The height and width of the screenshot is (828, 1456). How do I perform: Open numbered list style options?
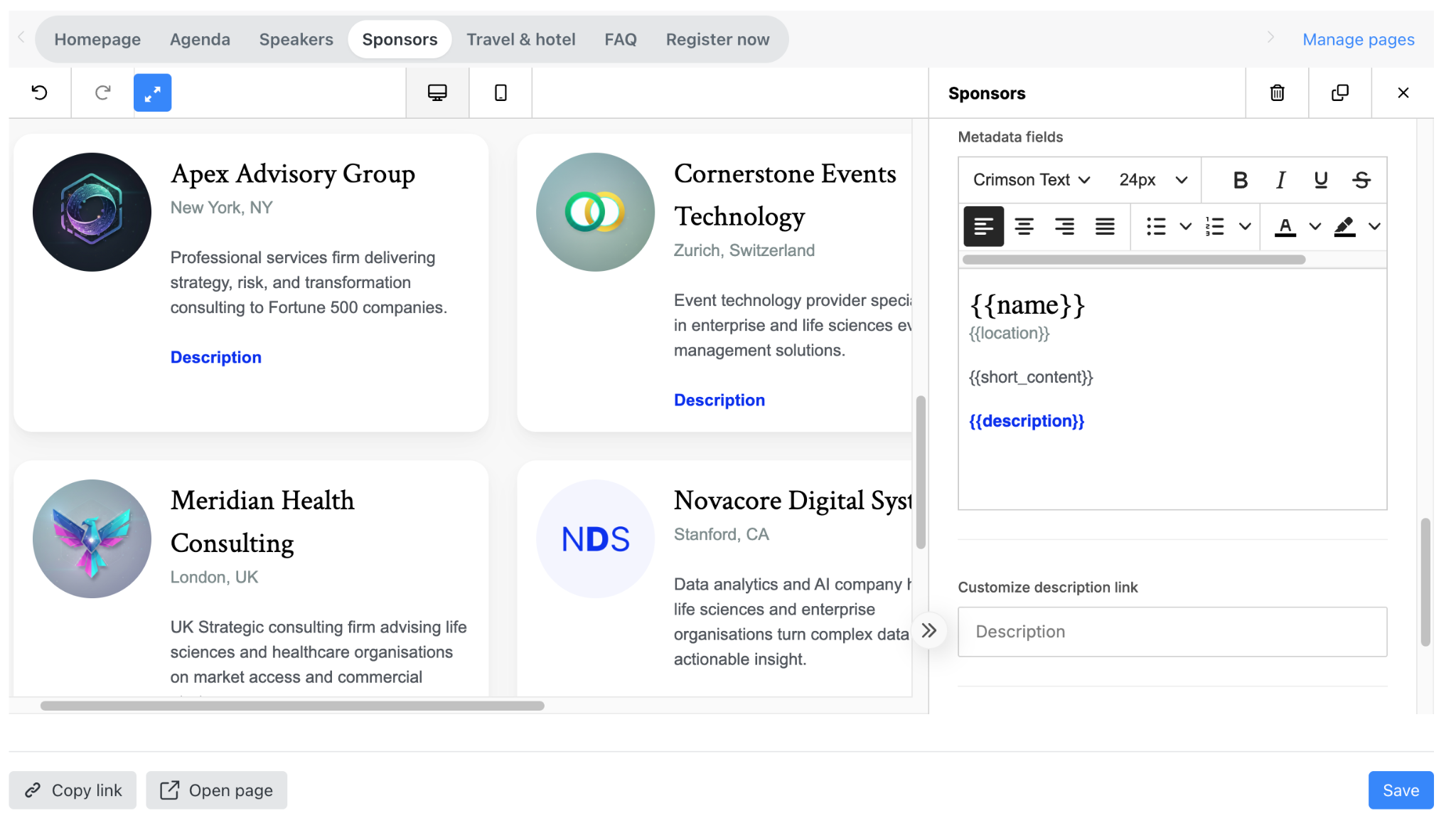[x=1245, y=226]
